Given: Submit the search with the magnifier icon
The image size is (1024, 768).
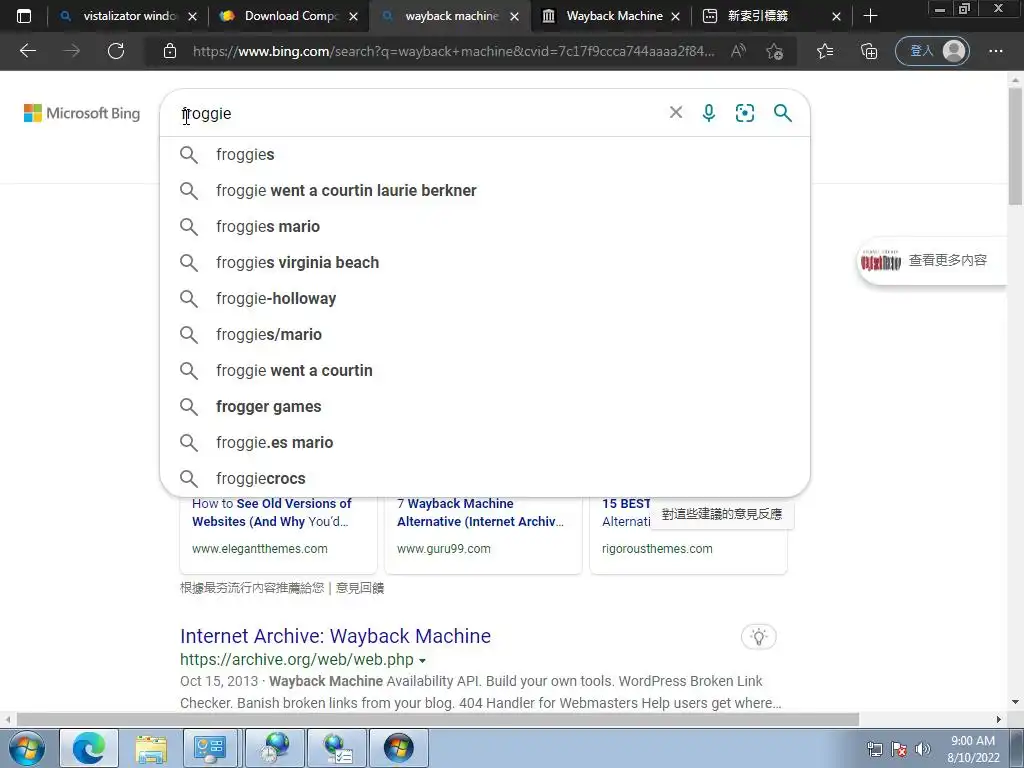Looking at the screenshot, I should (782, 113).
